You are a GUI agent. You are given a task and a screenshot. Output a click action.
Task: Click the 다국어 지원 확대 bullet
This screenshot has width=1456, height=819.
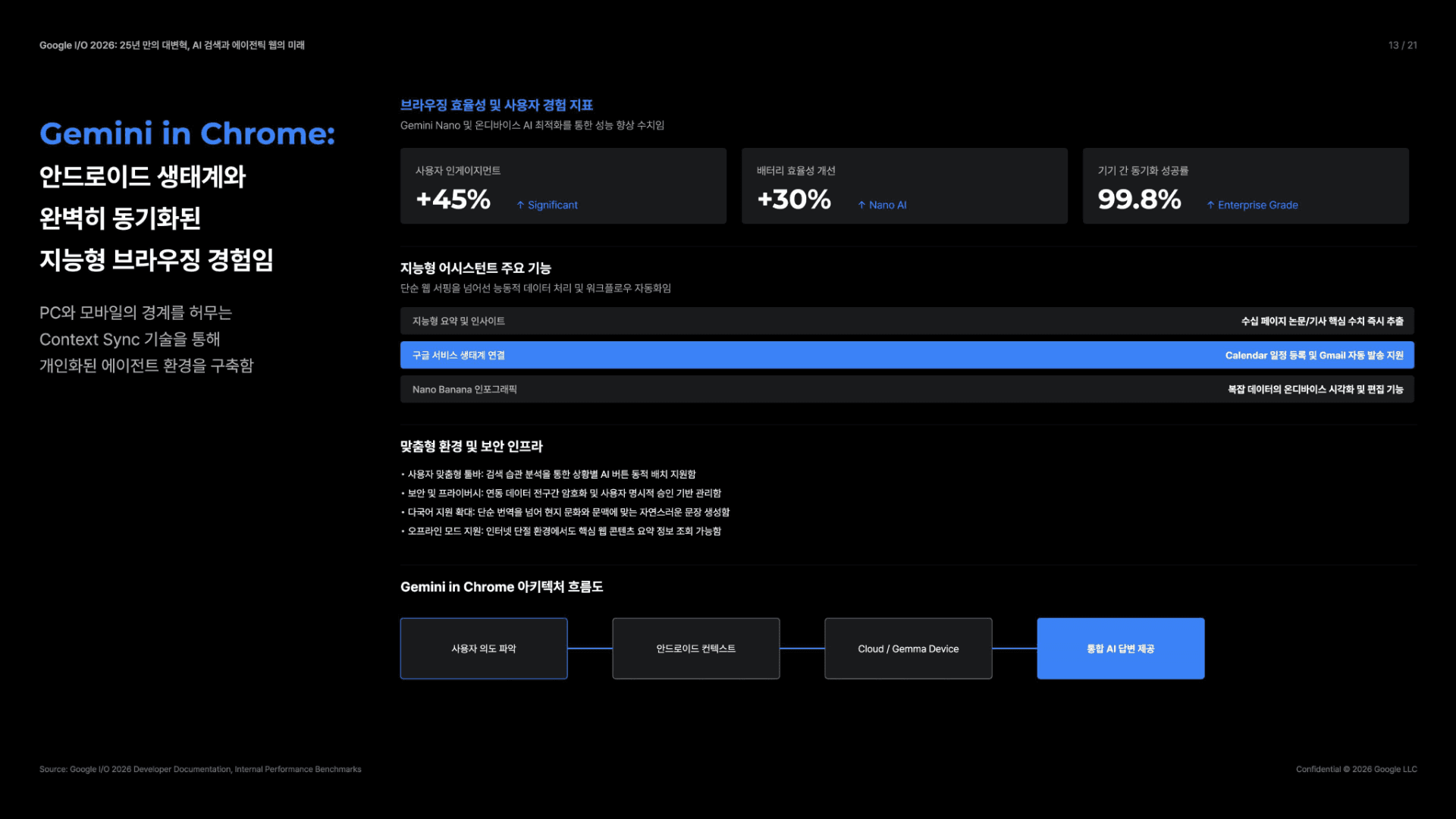point(566,512)
